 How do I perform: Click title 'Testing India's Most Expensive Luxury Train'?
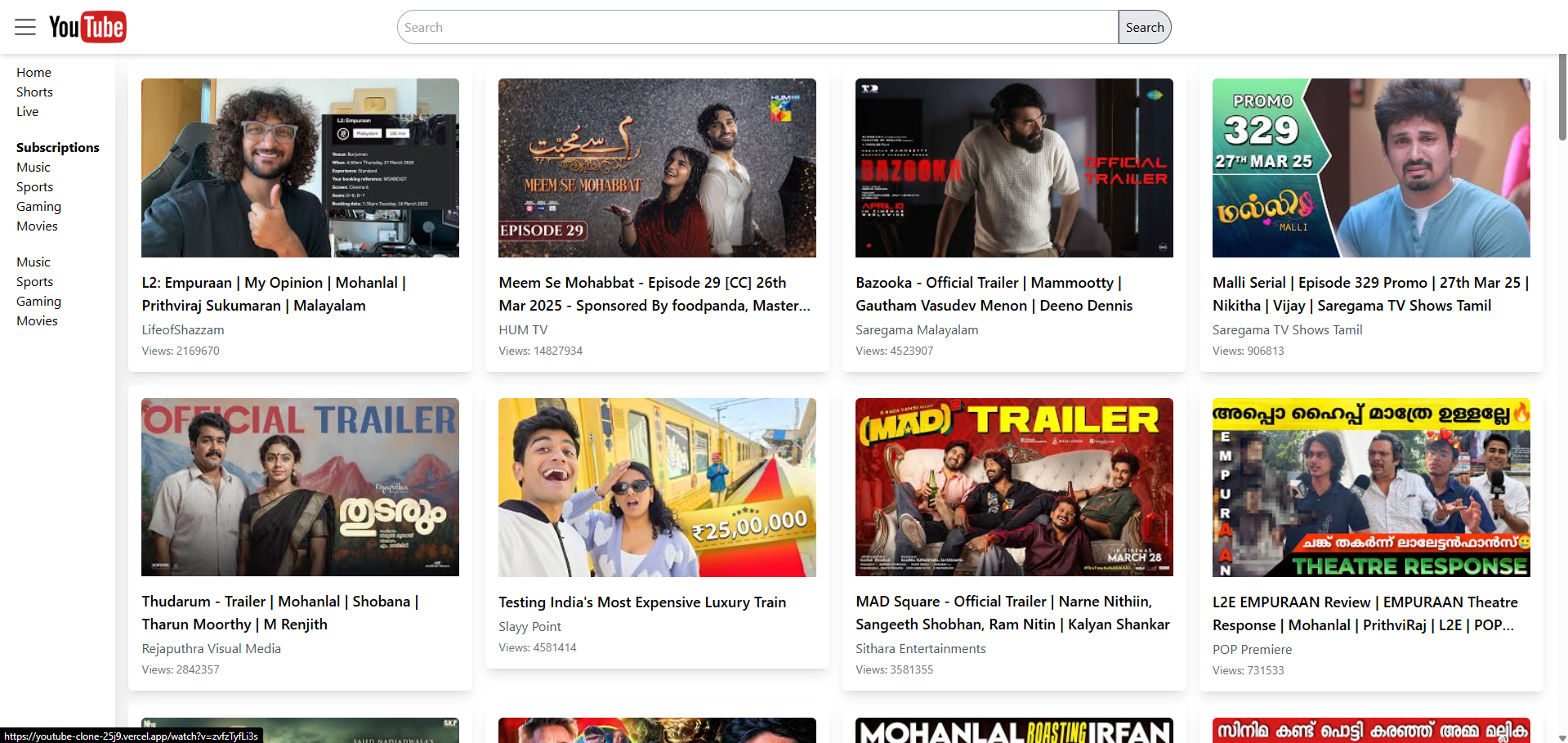(642, 602)
